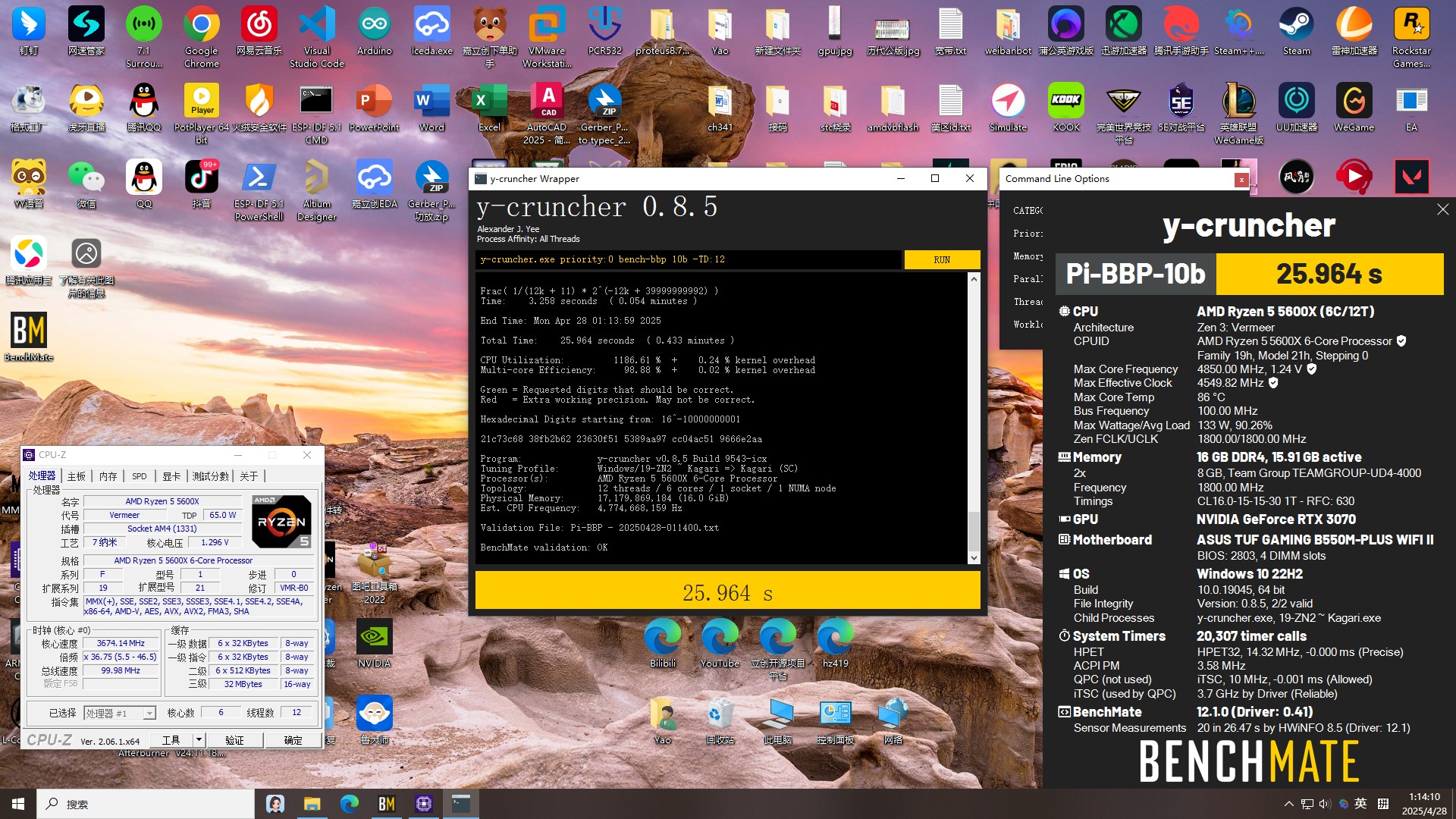Open the NVIDIA desktop icon
The image size is (1456, 819).
[374, 643]
